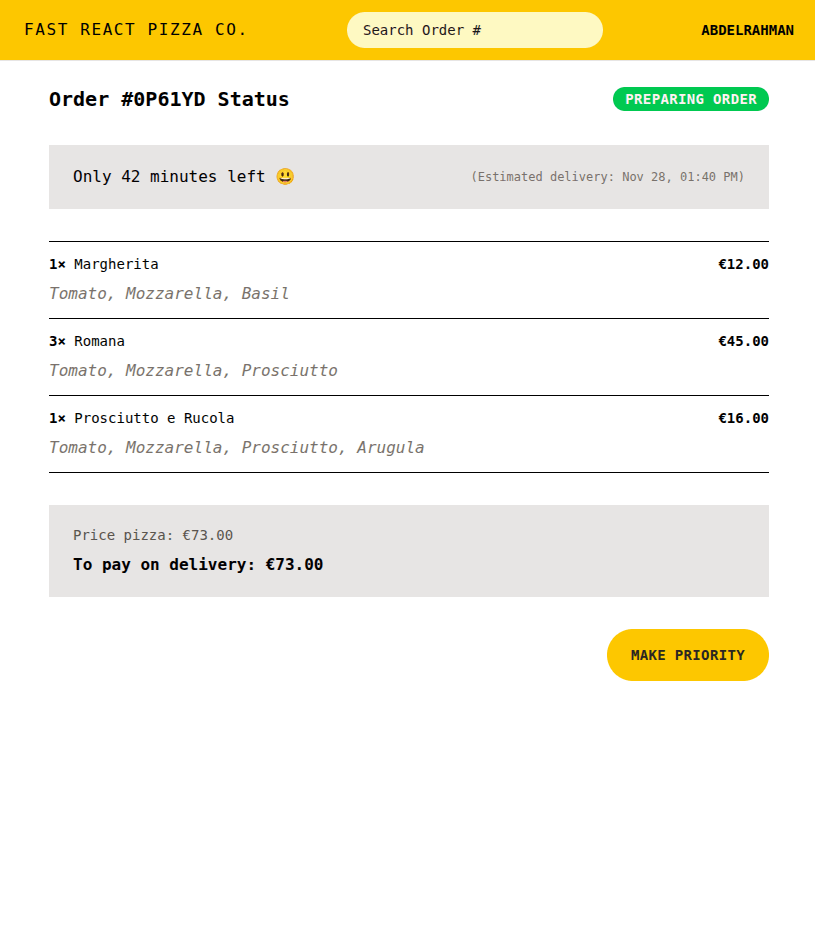Screen dimensions: 815x927
Task: Select the Margherita order item
Action: [116, 264]
